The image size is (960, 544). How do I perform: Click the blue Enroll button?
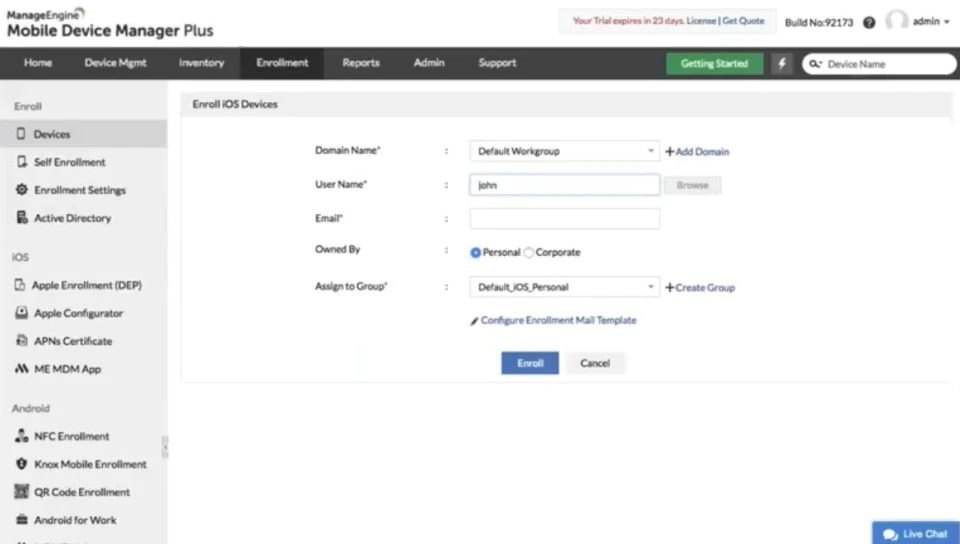530,363
